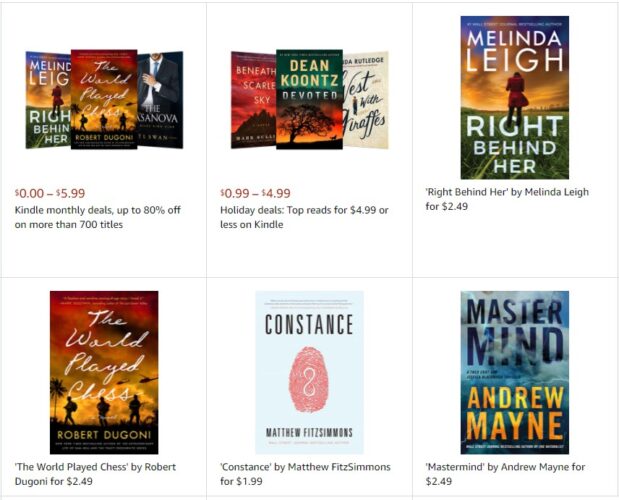The width and height of the screenshot is (619, 500).
Task: Open 'The World Played Chess' for $2.49 link
Action: 95,474
